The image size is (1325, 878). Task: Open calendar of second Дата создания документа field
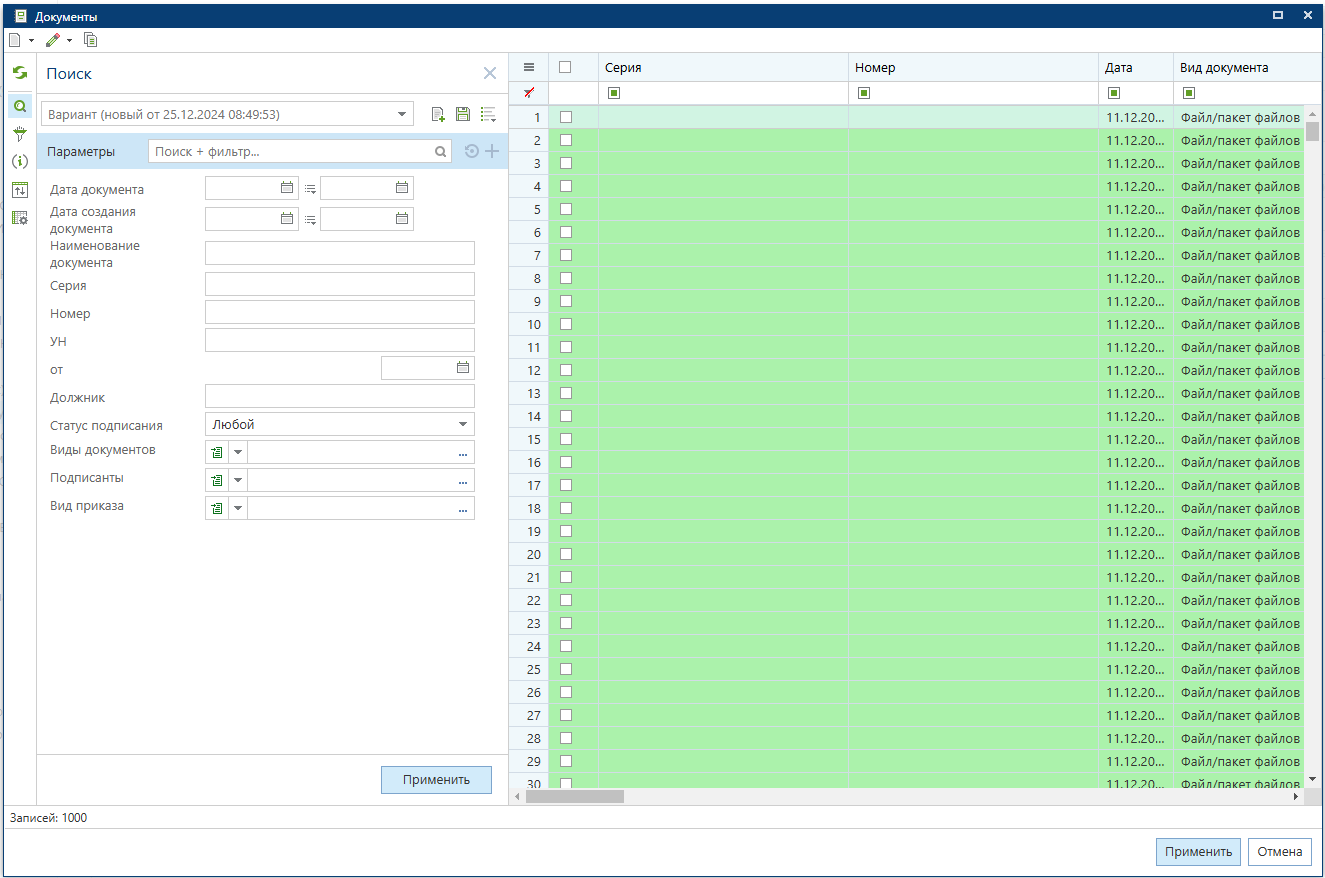pos(402,219)
